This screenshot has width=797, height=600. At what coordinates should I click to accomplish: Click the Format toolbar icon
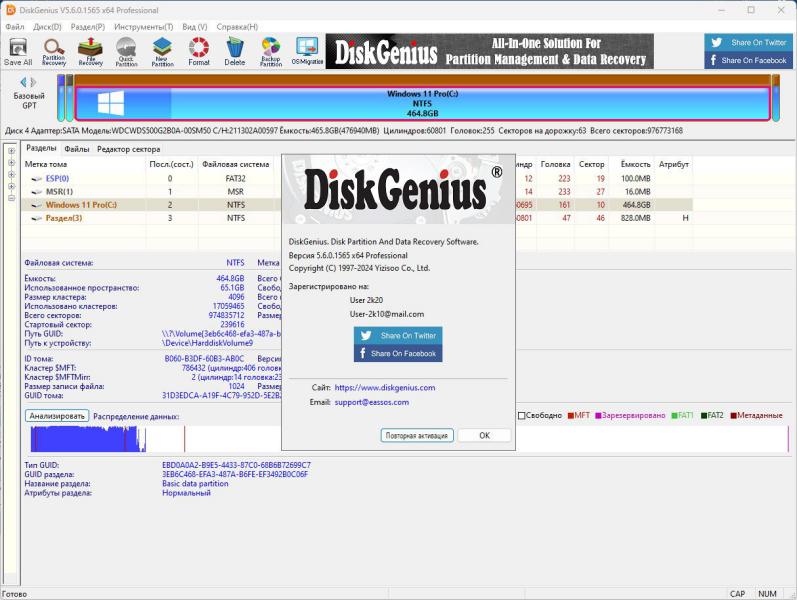pyautogui.click(x=199, y=52)
